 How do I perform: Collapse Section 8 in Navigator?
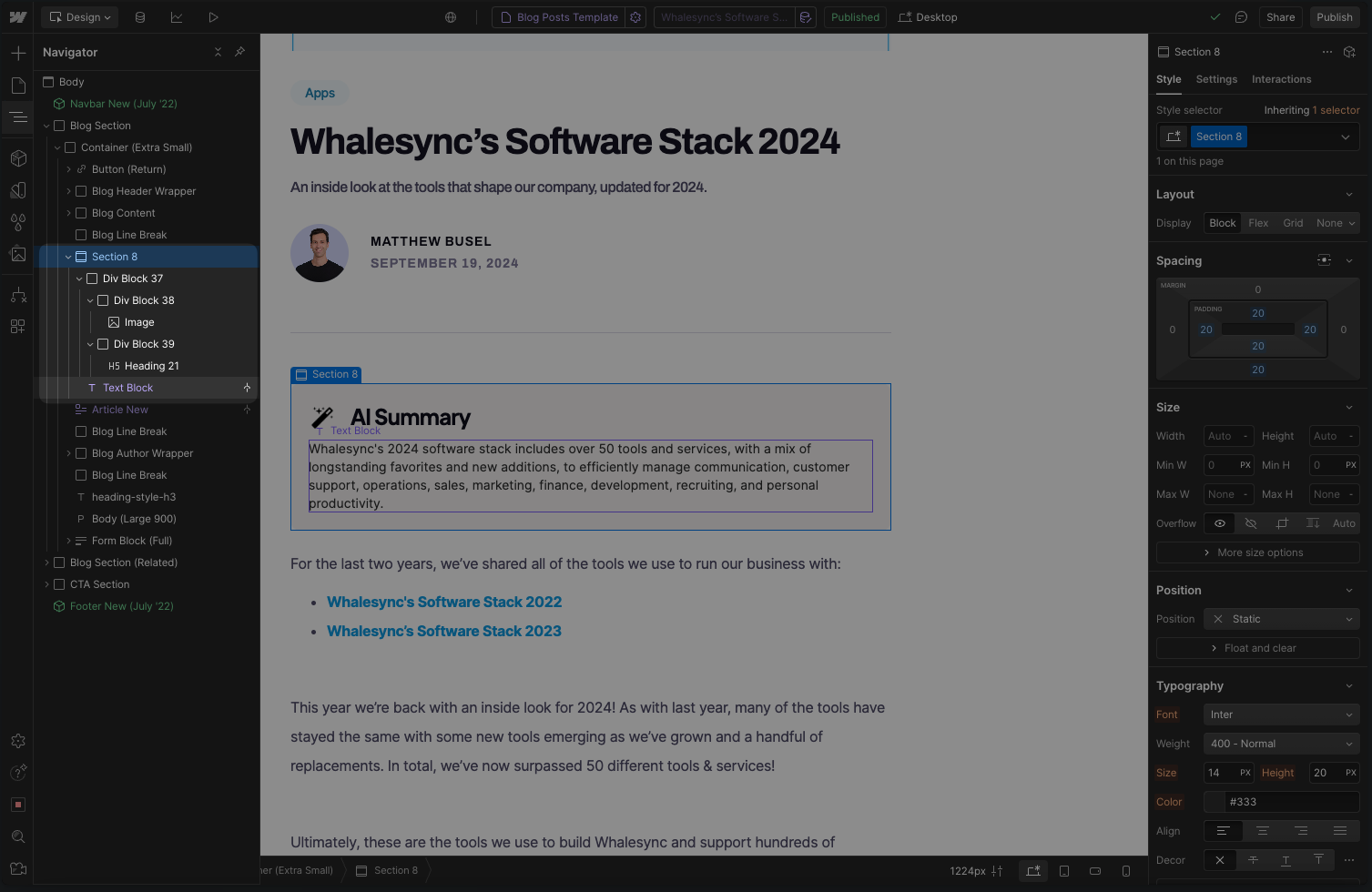point(68,257)
